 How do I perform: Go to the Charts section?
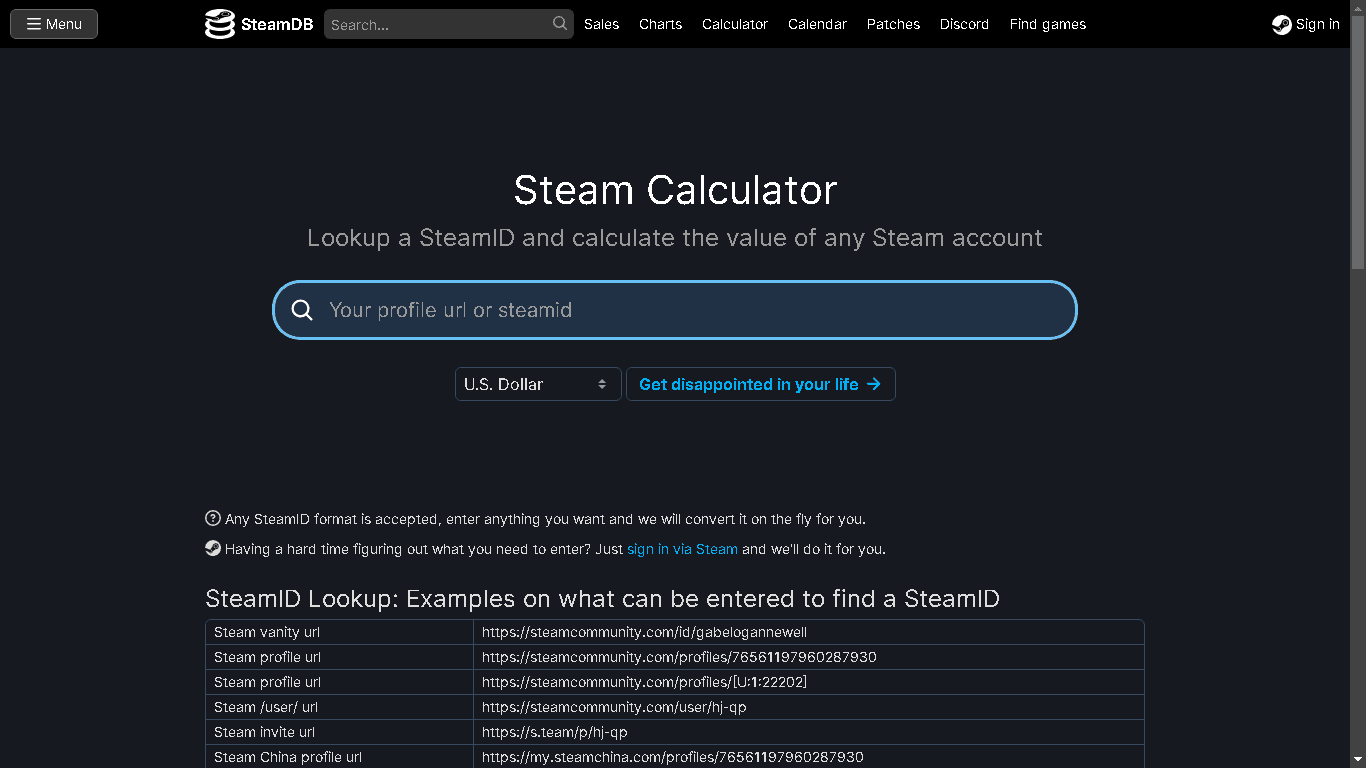[660, 24]
